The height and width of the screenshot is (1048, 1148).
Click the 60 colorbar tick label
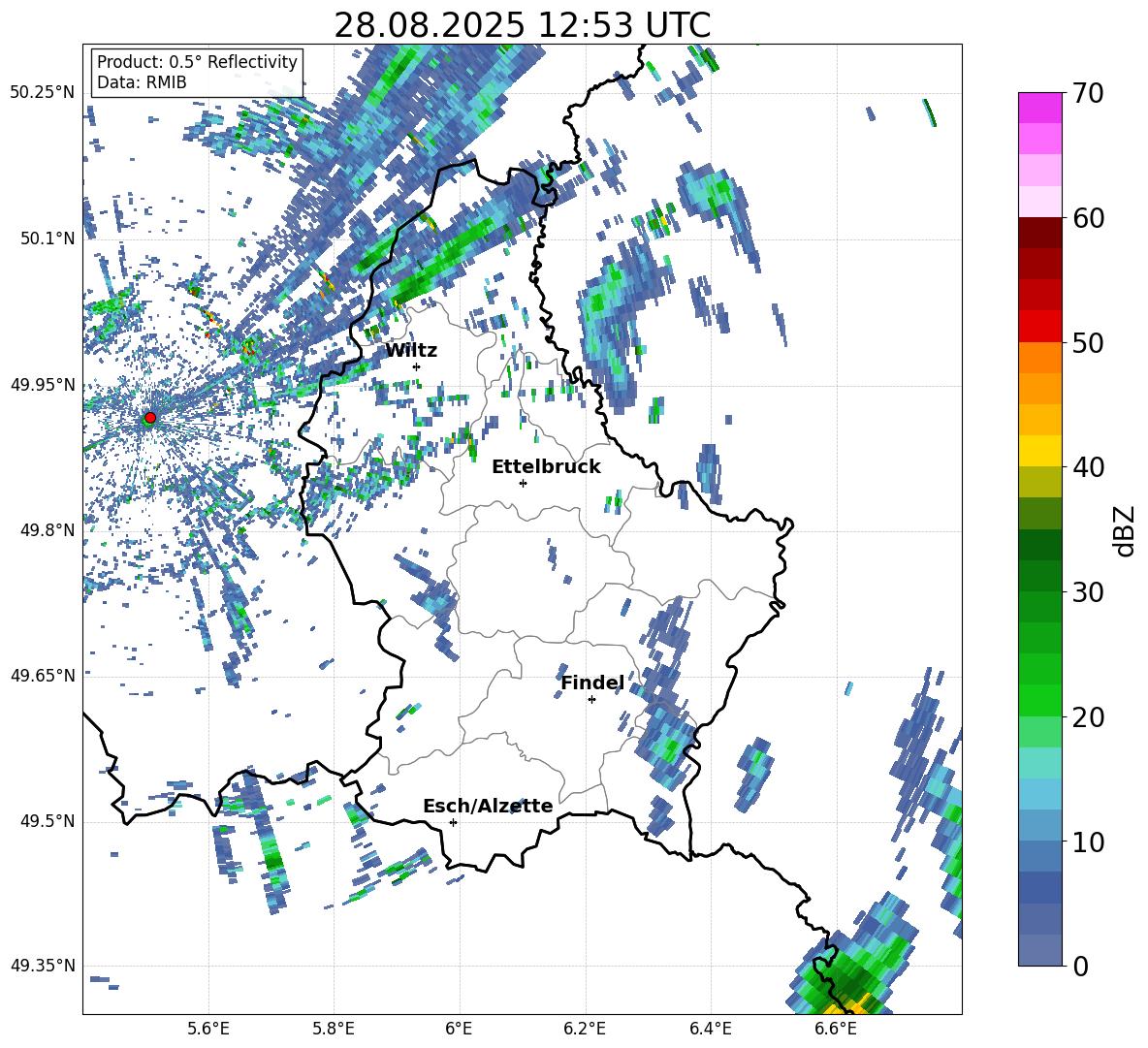1088,218
